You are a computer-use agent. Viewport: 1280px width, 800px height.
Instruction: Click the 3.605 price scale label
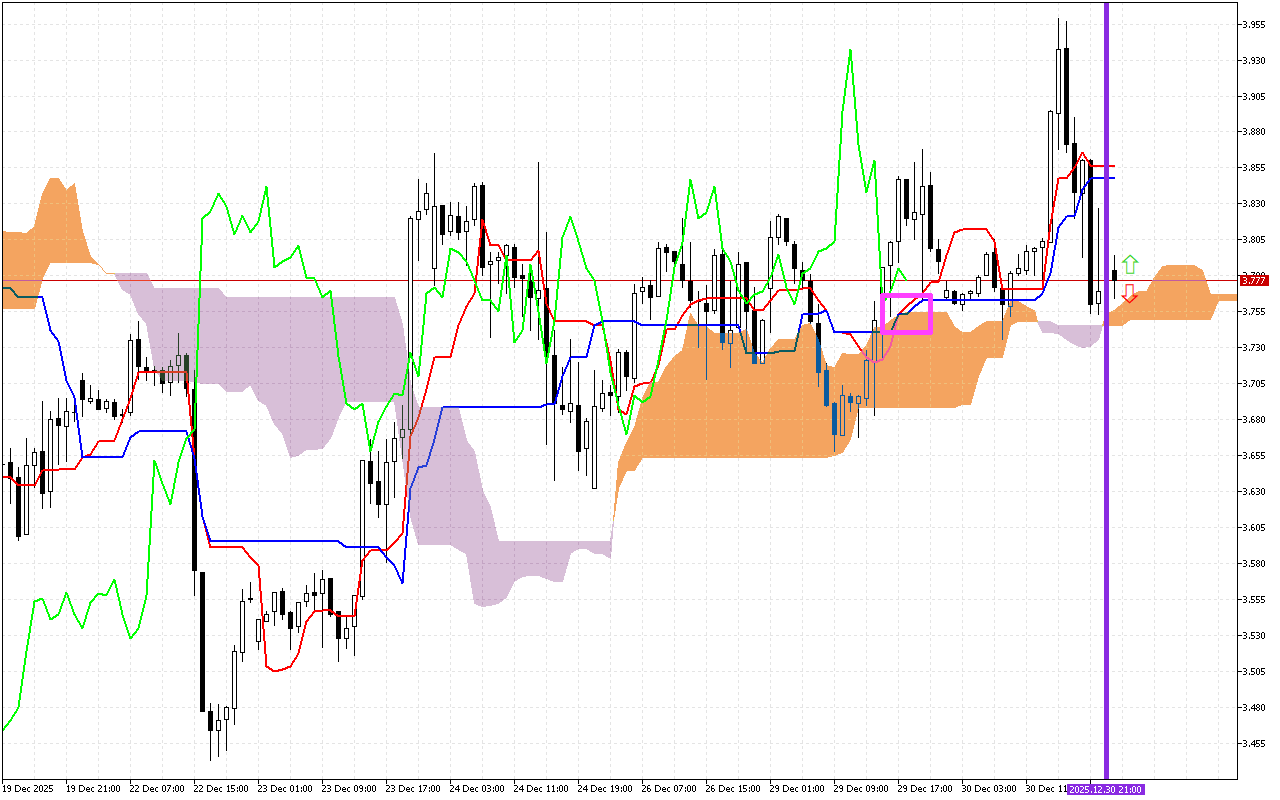[x=1252, y=527]
